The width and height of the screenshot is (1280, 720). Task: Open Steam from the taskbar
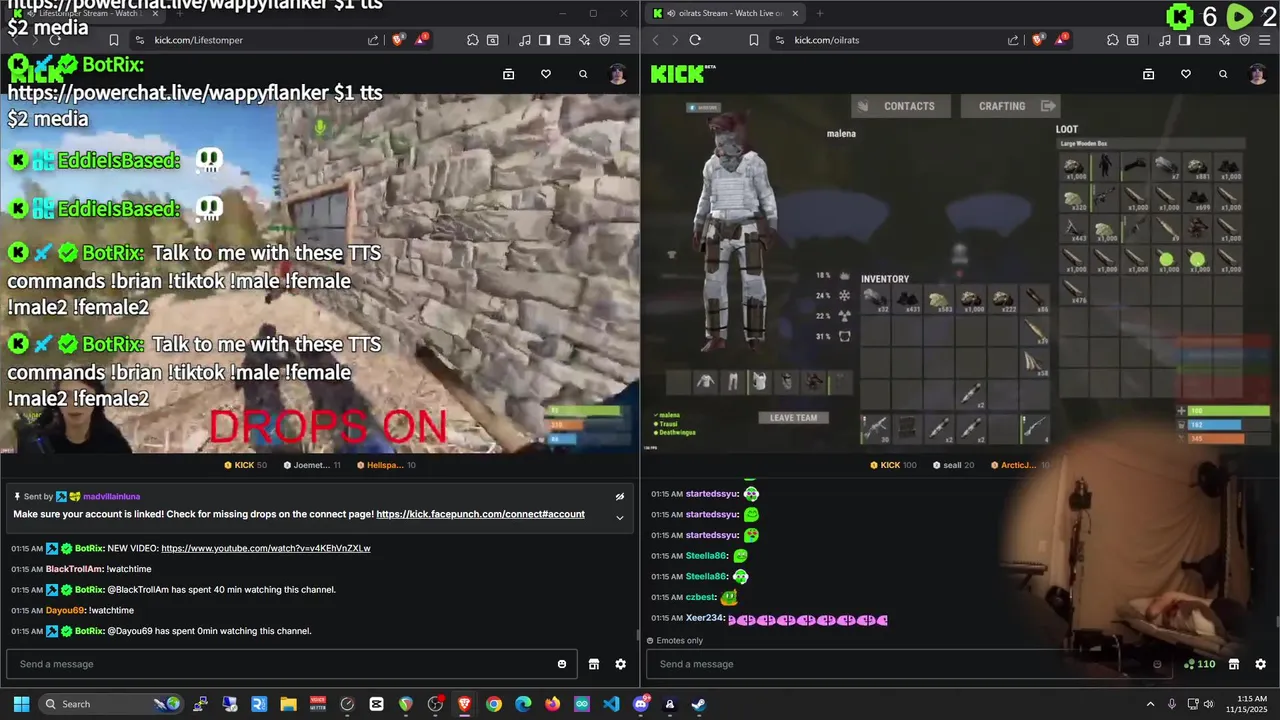pyautogui.click(x=699, y=704)
